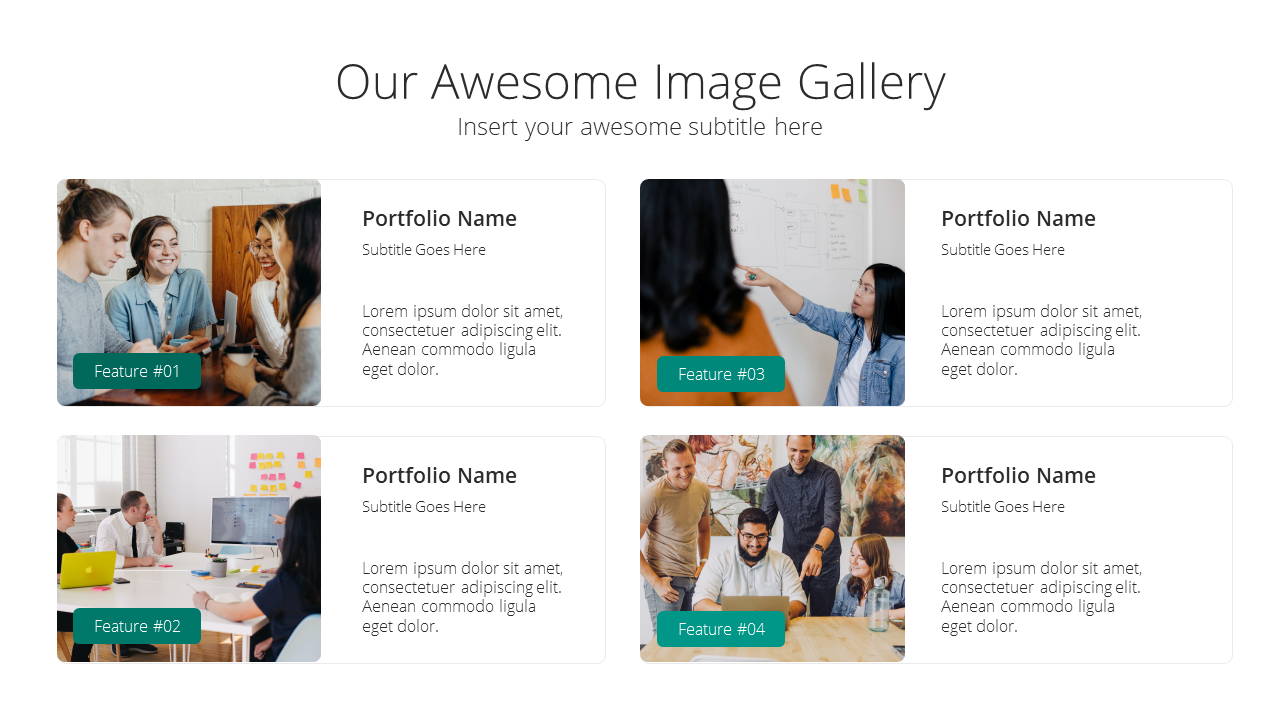The width and height of the screenshot is (1280, 720).
Task: Click the 'Our Awesome Image Gallery' title
Action: [x=640, y=82]
